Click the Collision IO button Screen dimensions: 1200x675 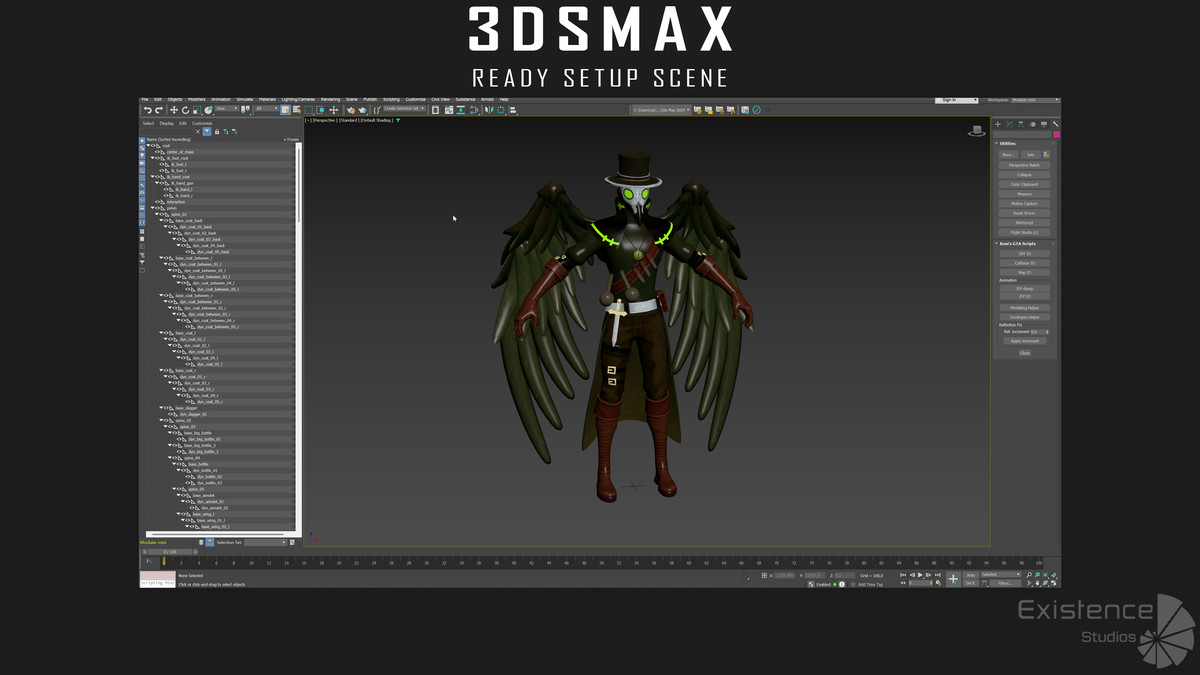tap(1025, 263)
